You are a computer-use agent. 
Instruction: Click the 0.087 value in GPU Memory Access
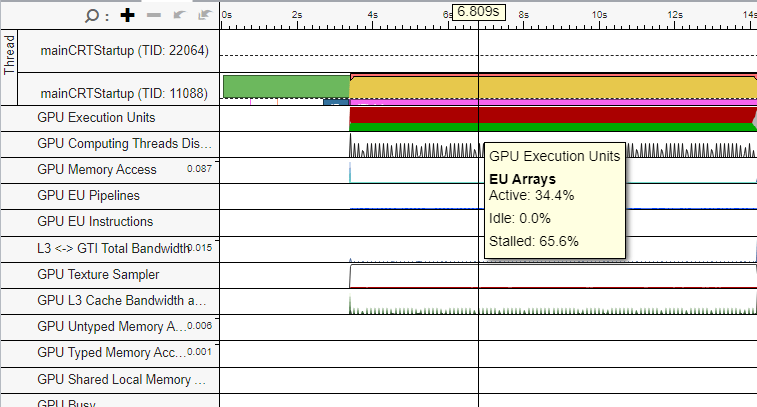199,168
